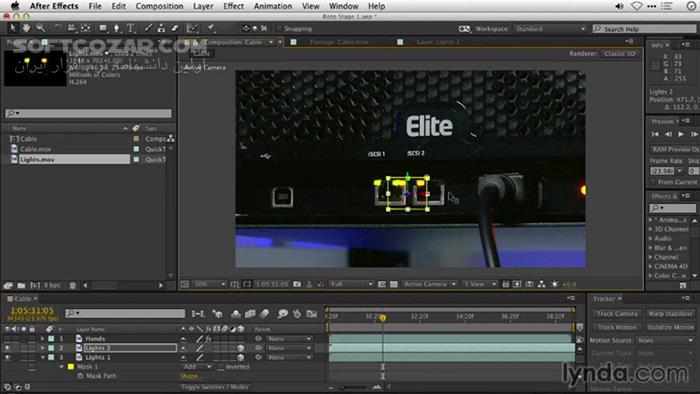Select the Hand tool in toolbar
Image resolution: width=700 pixels, height=394 pixels.
(26, 28)
